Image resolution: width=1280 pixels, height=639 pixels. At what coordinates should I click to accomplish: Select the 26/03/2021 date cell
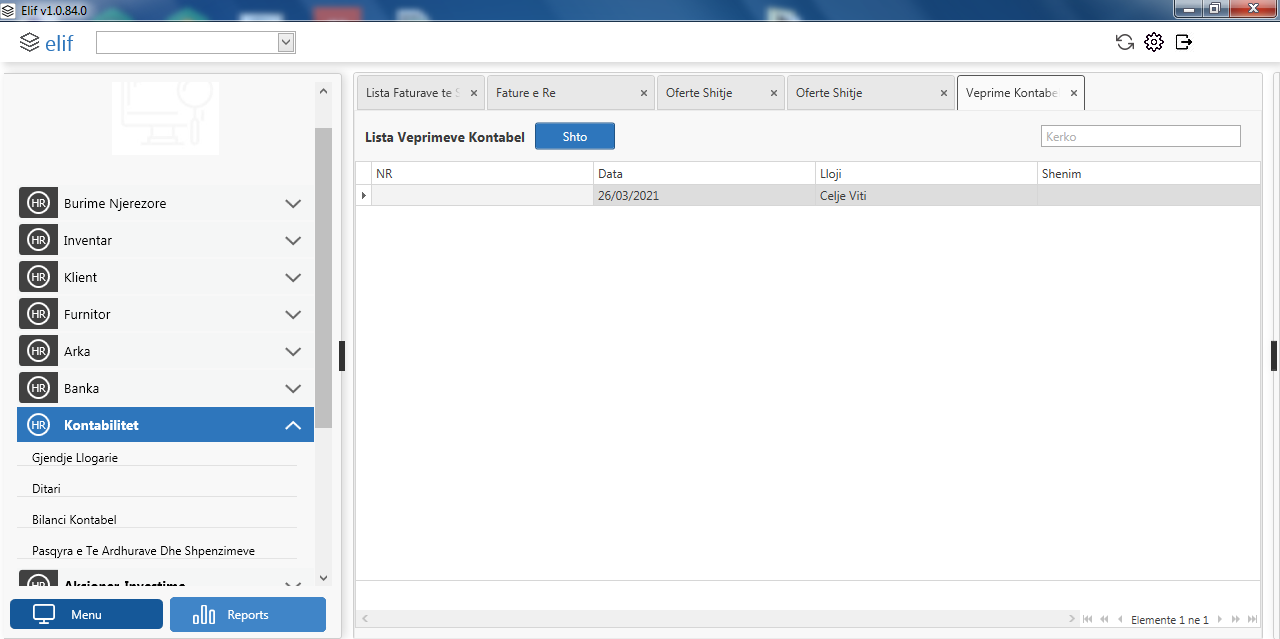pos(705,196)
